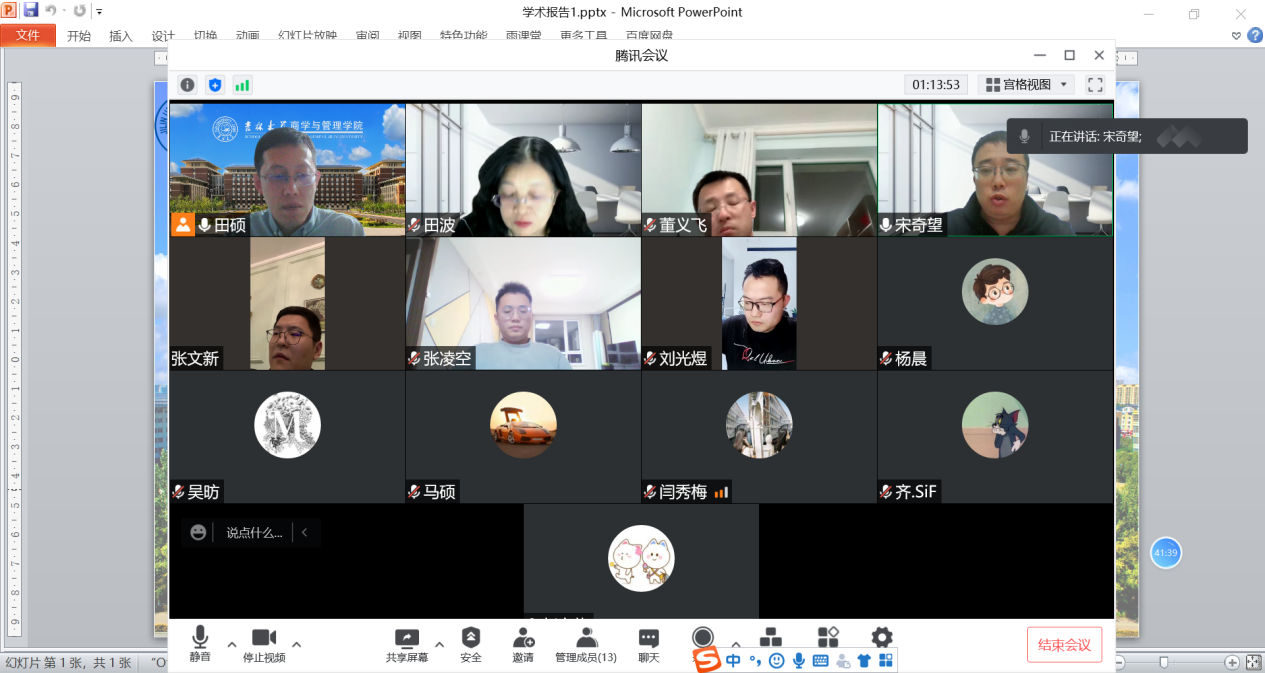Toggle 停止视频 to stop camera
The width and height of the screenshot is (1265, 673).
pos(264,645)
